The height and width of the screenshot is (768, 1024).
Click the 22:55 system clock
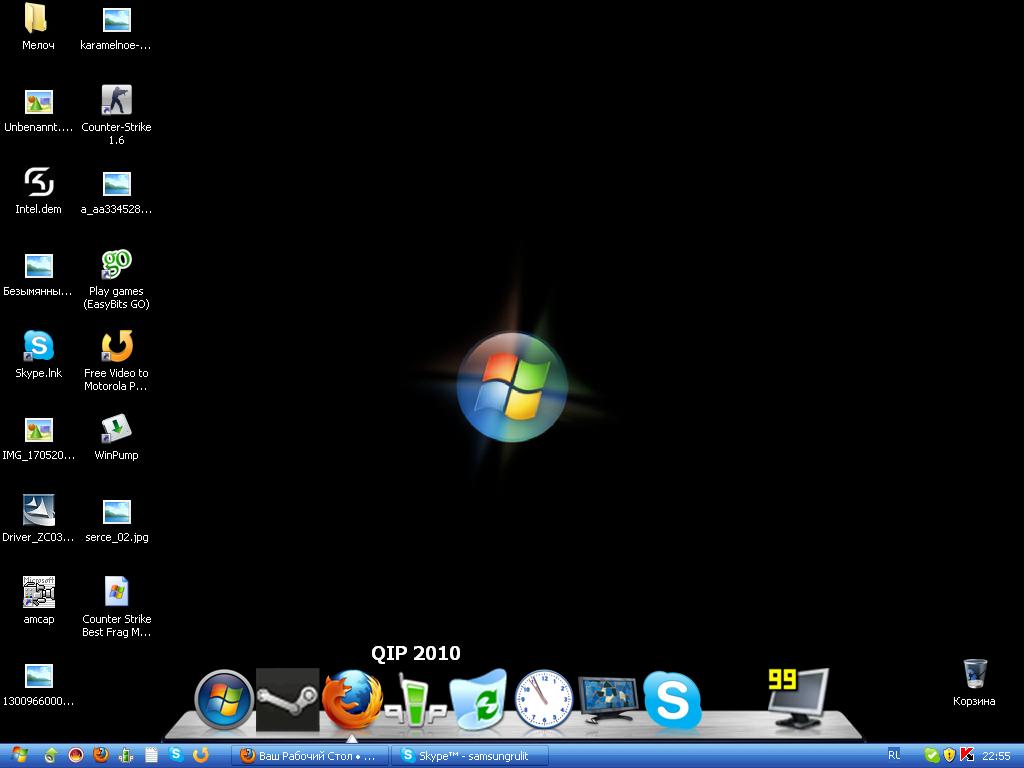pyautogui.click(x=996, y=756)
